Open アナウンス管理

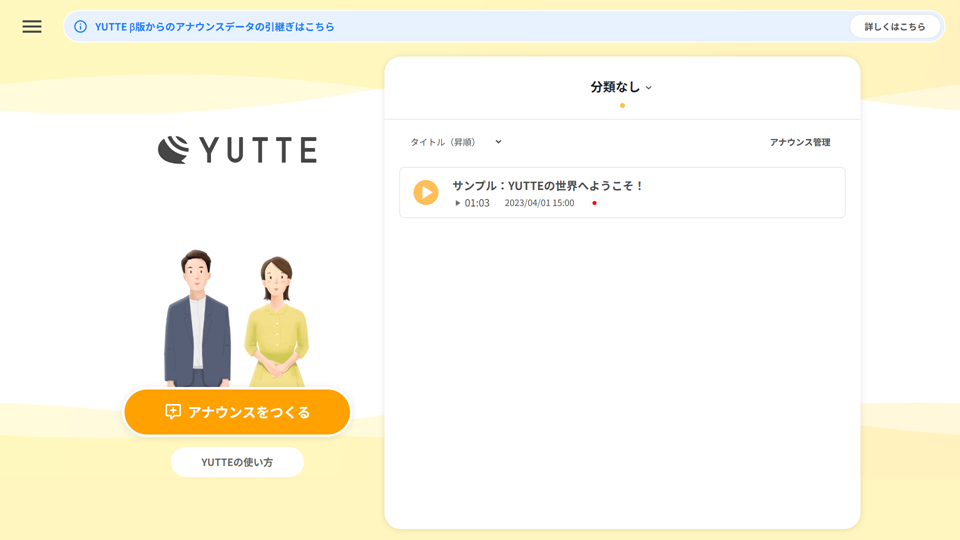click(x=799, y=142)
